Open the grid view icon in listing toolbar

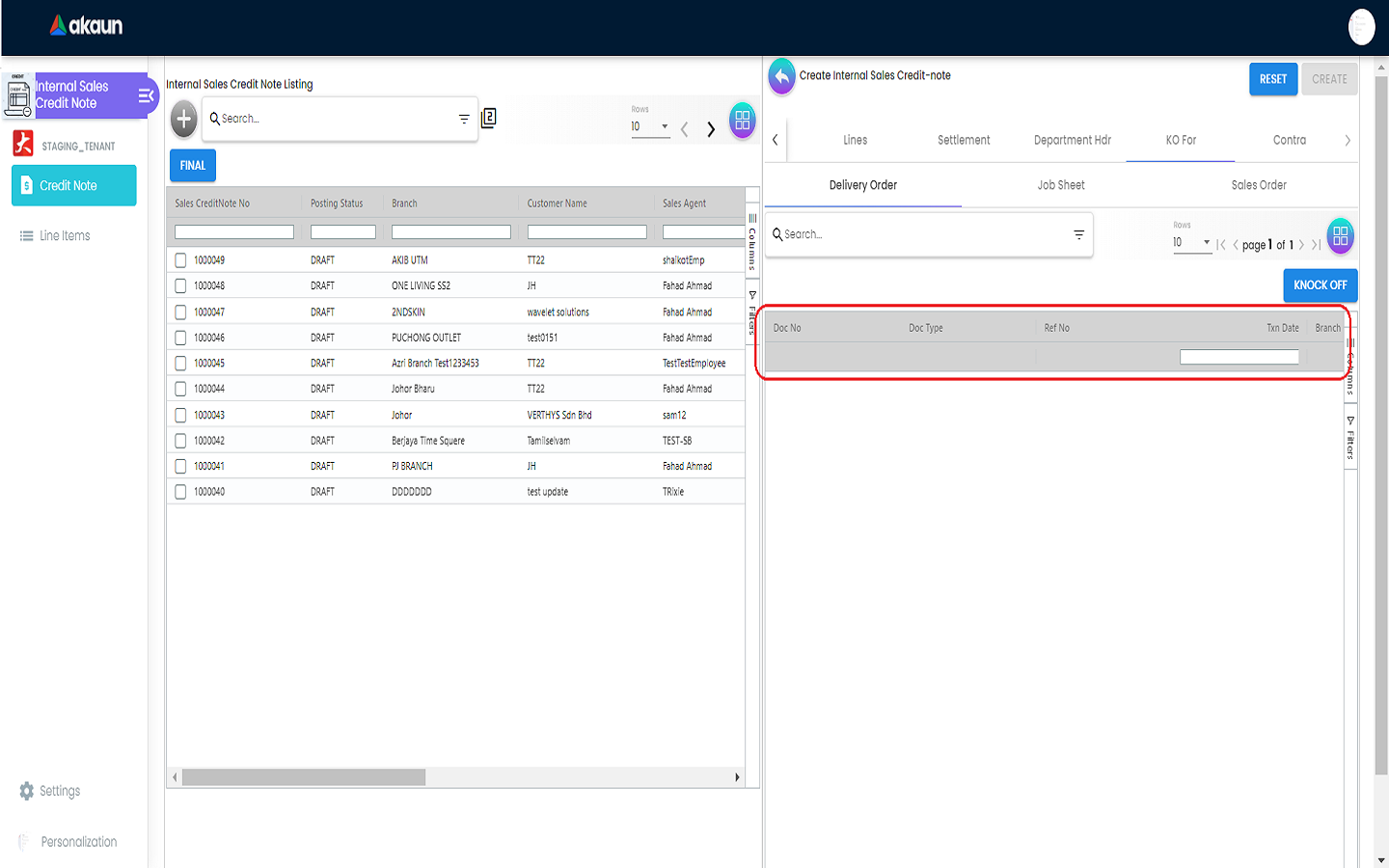[x=742, y=121]
